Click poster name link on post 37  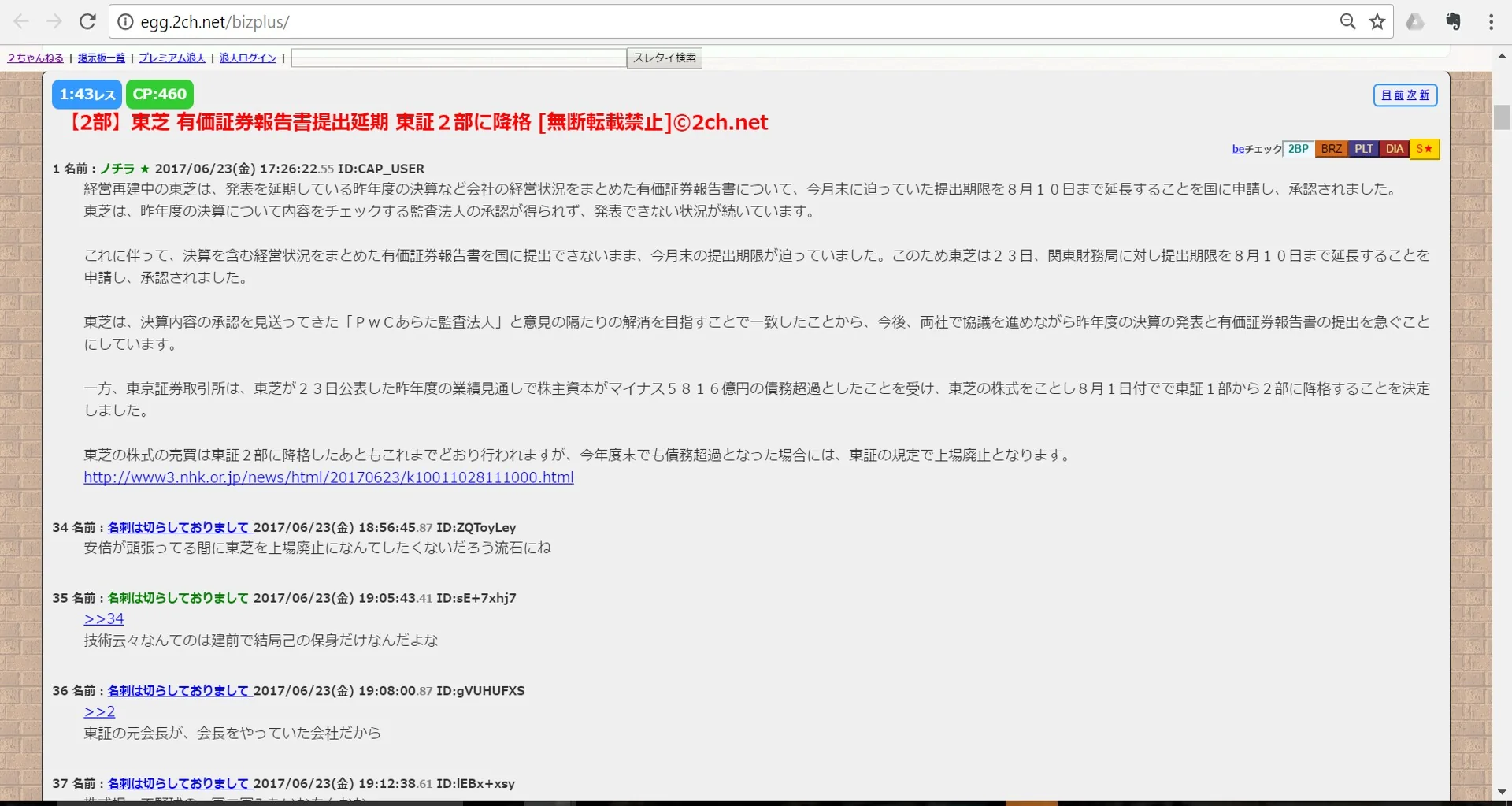click(179, 784)
